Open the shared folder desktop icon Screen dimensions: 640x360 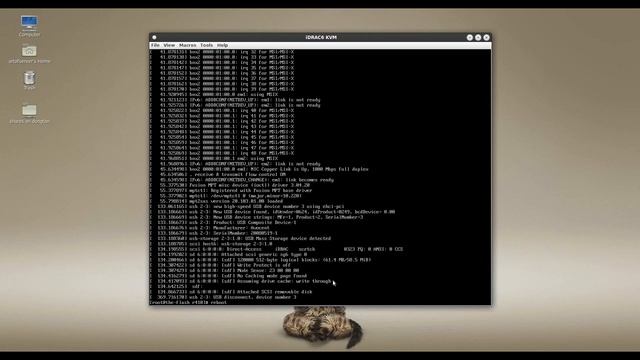pyautogui.click(x=29, y=113)
